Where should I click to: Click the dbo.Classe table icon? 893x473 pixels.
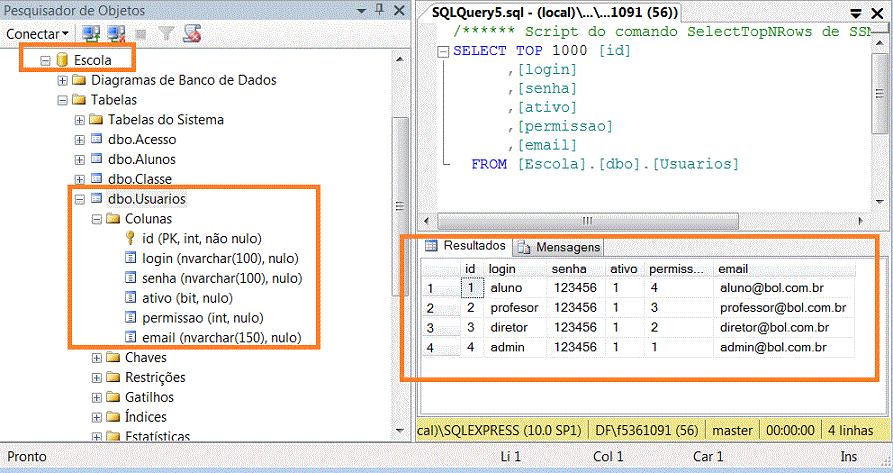[x=97, y=178]
